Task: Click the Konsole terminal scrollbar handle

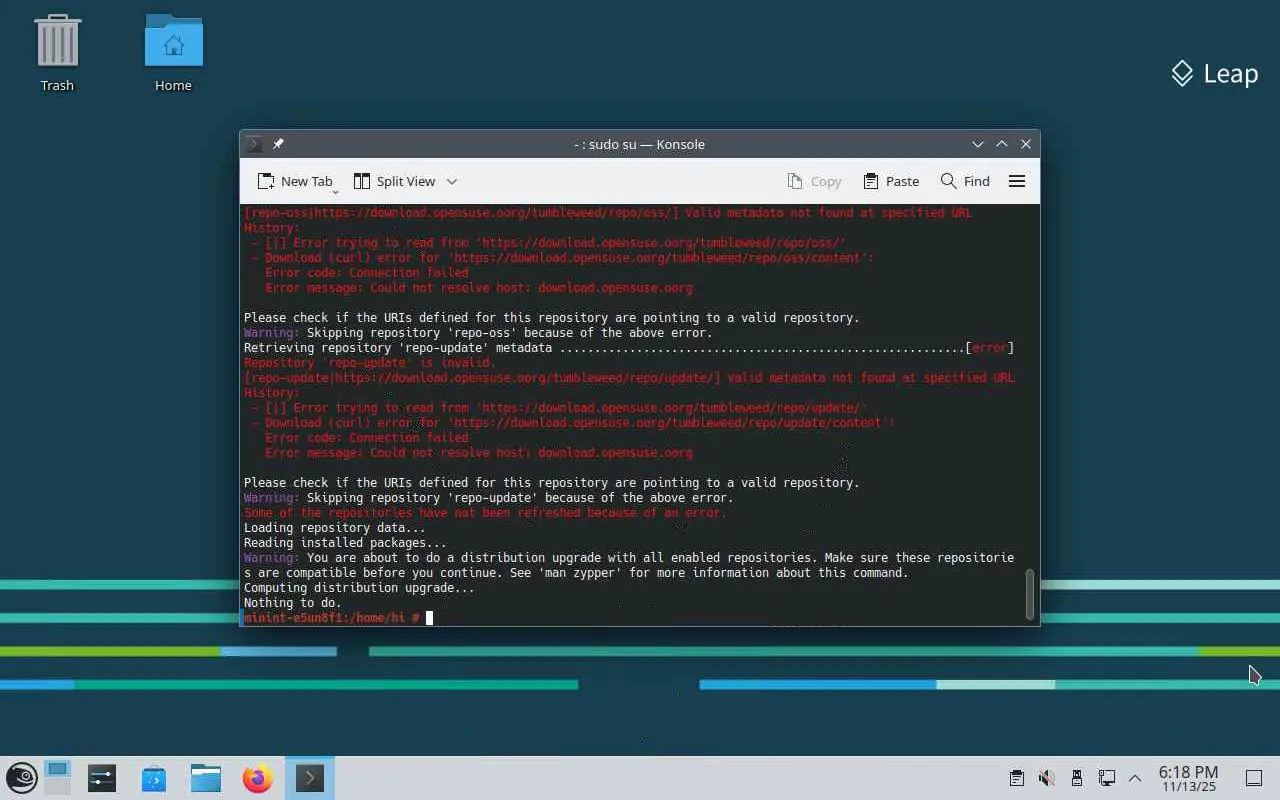Action: pos(1030,594)
